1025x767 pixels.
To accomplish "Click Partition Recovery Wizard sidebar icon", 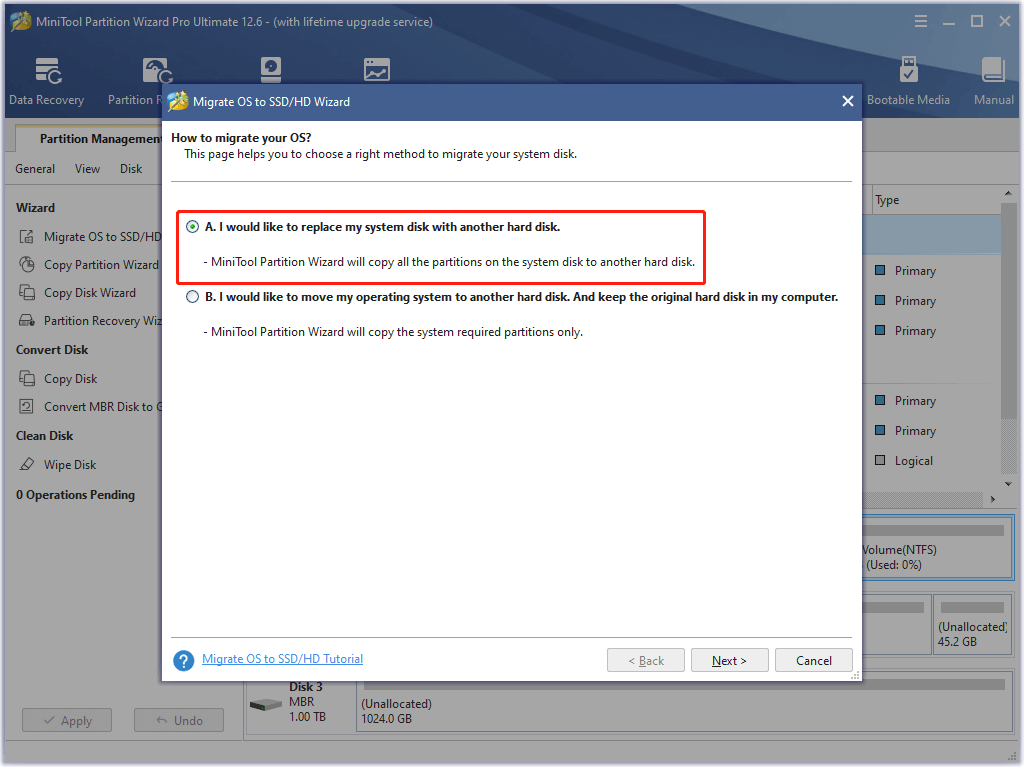I will point(27,320).
